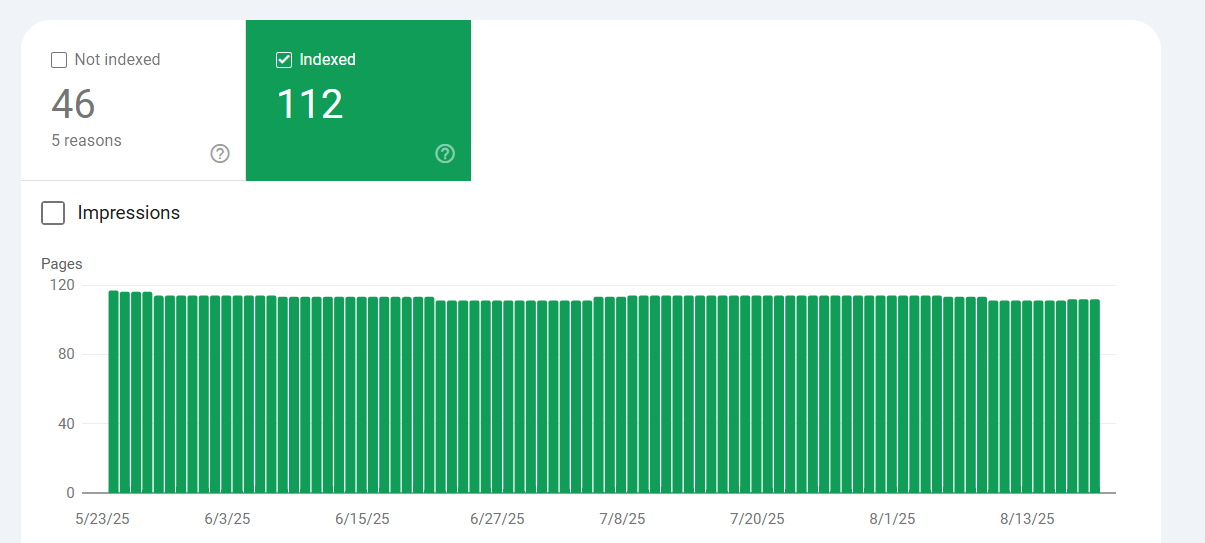Uncheck the Indexed checkbox

284,60
